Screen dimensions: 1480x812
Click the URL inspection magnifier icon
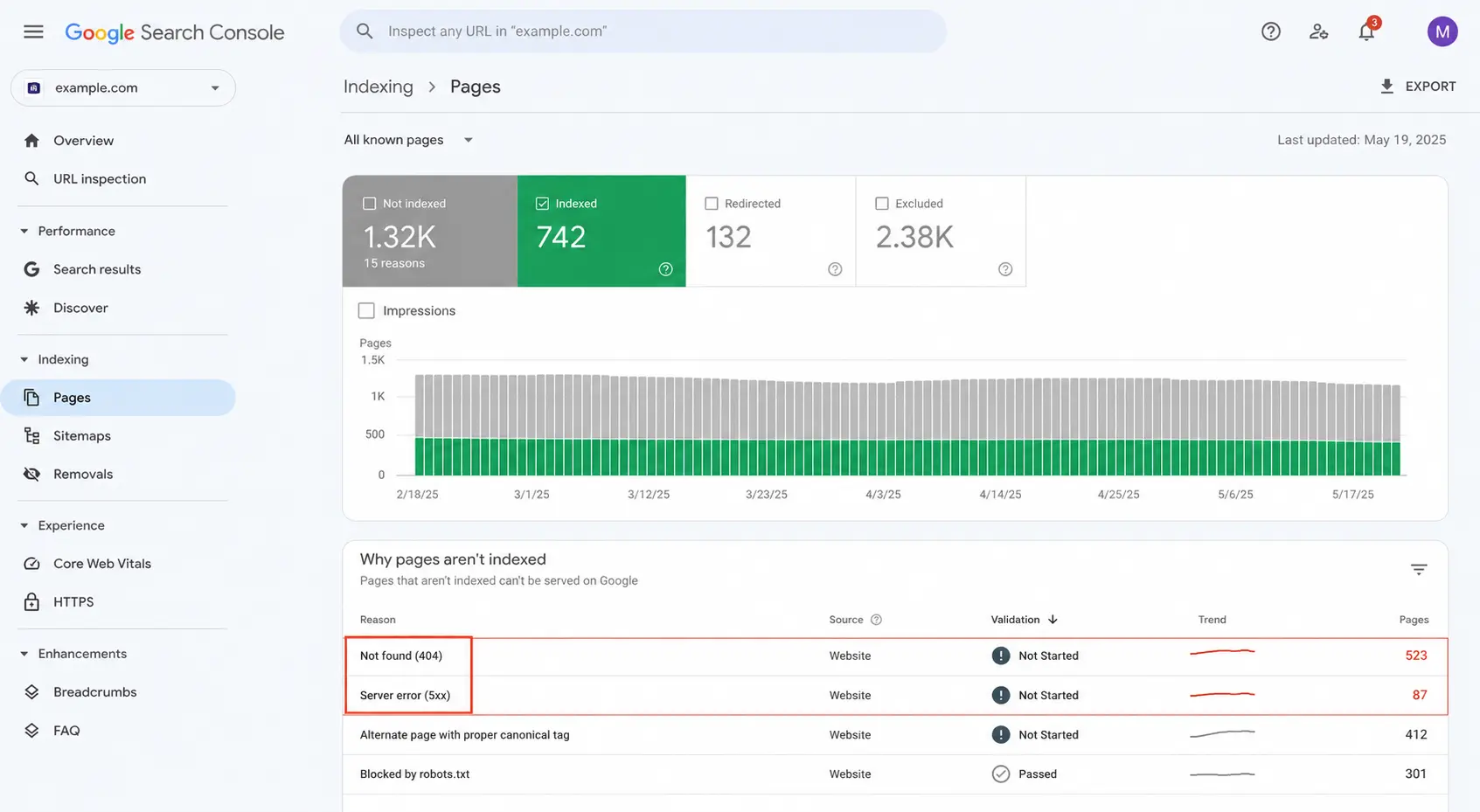click(31, 178)
